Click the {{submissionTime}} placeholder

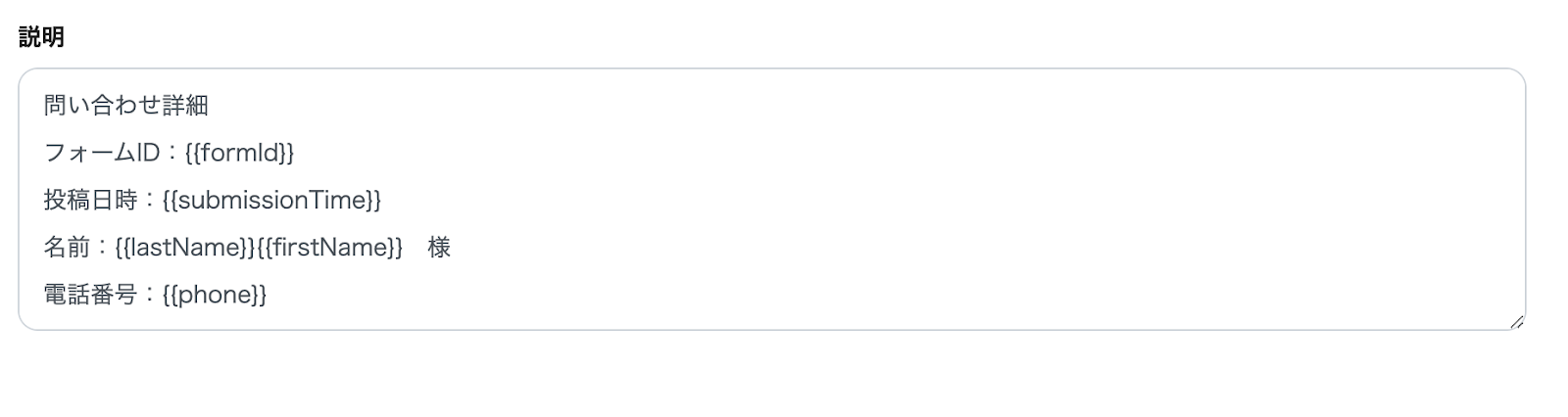tap(271, 201)
